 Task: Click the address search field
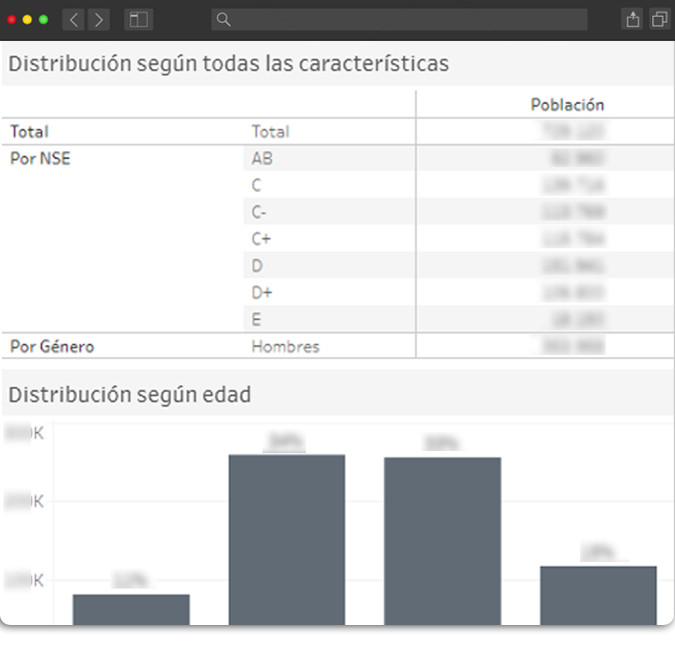tap(400, 19)
